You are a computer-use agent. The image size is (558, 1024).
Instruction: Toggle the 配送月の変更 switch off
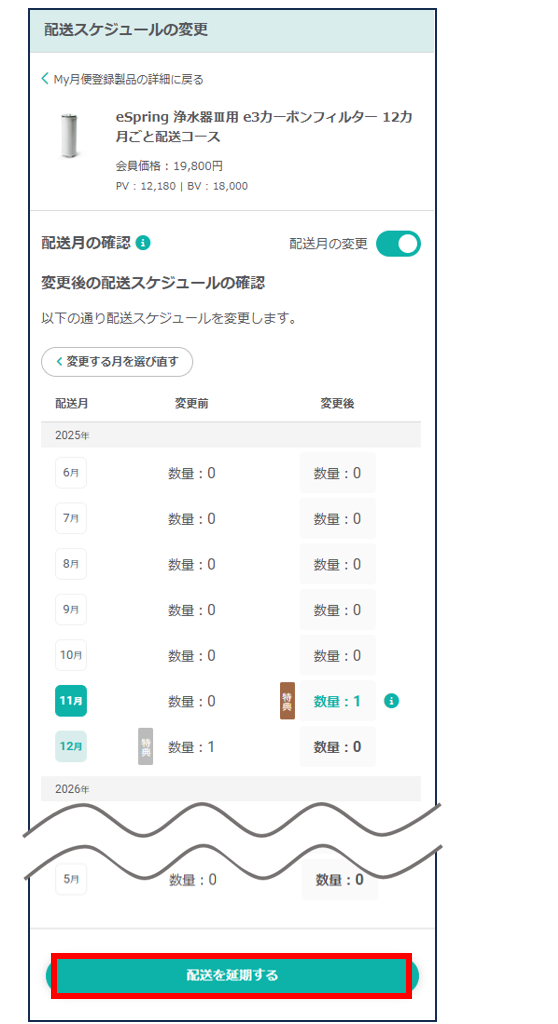point(398,244)
